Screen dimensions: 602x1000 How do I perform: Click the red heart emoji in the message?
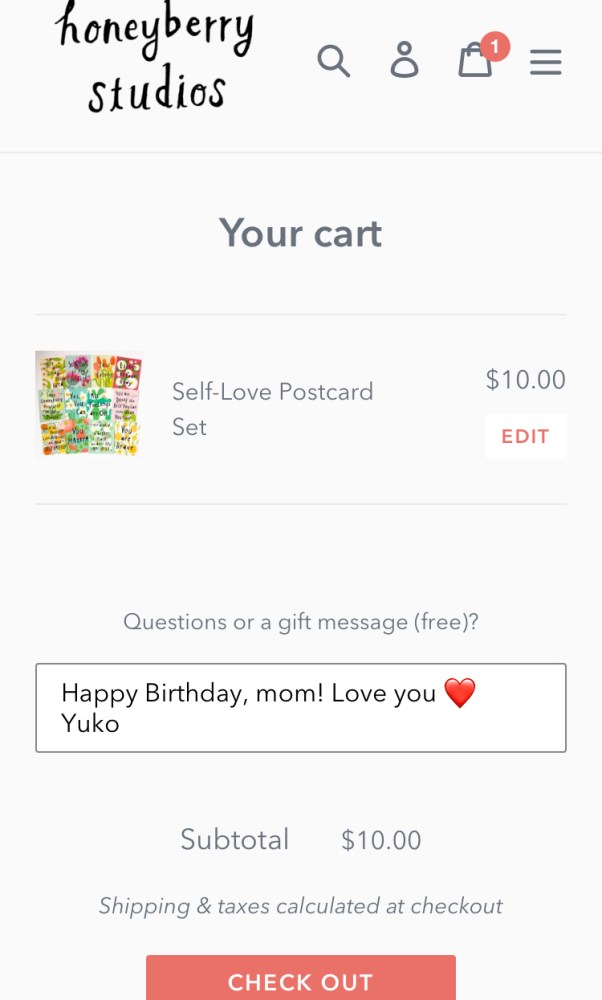point(459,693)
